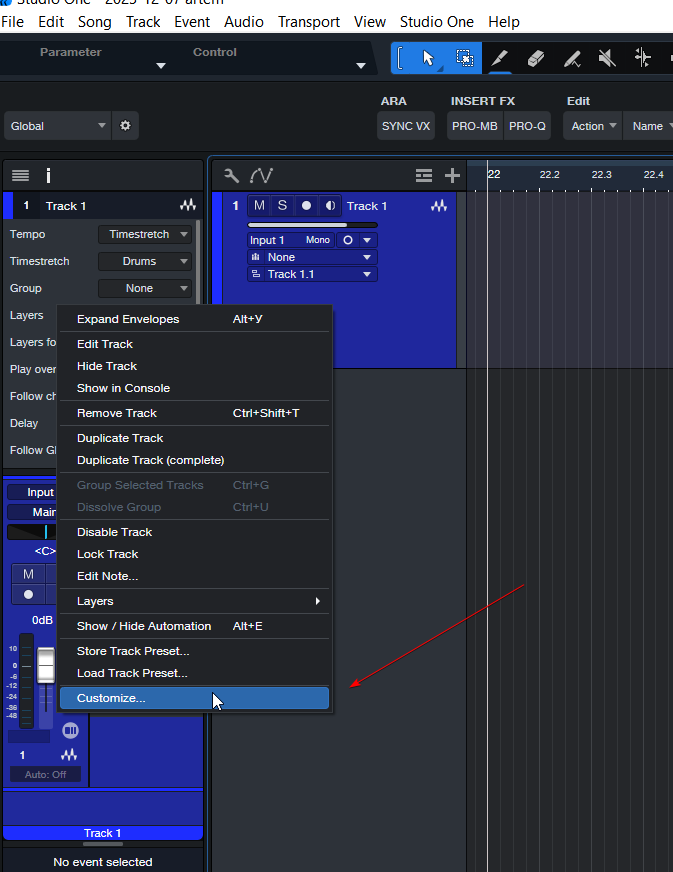Open the Edit Action dropdown

(593, 126)
